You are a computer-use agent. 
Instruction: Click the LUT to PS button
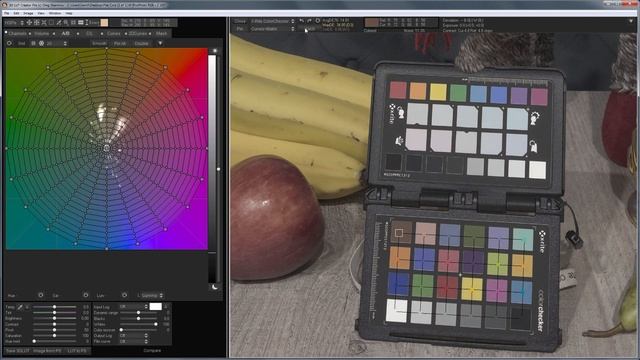point(77,351)
